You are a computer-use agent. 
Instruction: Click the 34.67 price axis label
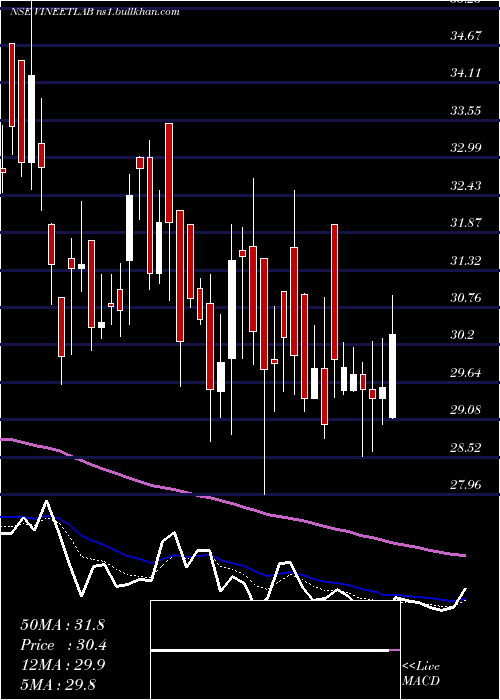[466, 36]
